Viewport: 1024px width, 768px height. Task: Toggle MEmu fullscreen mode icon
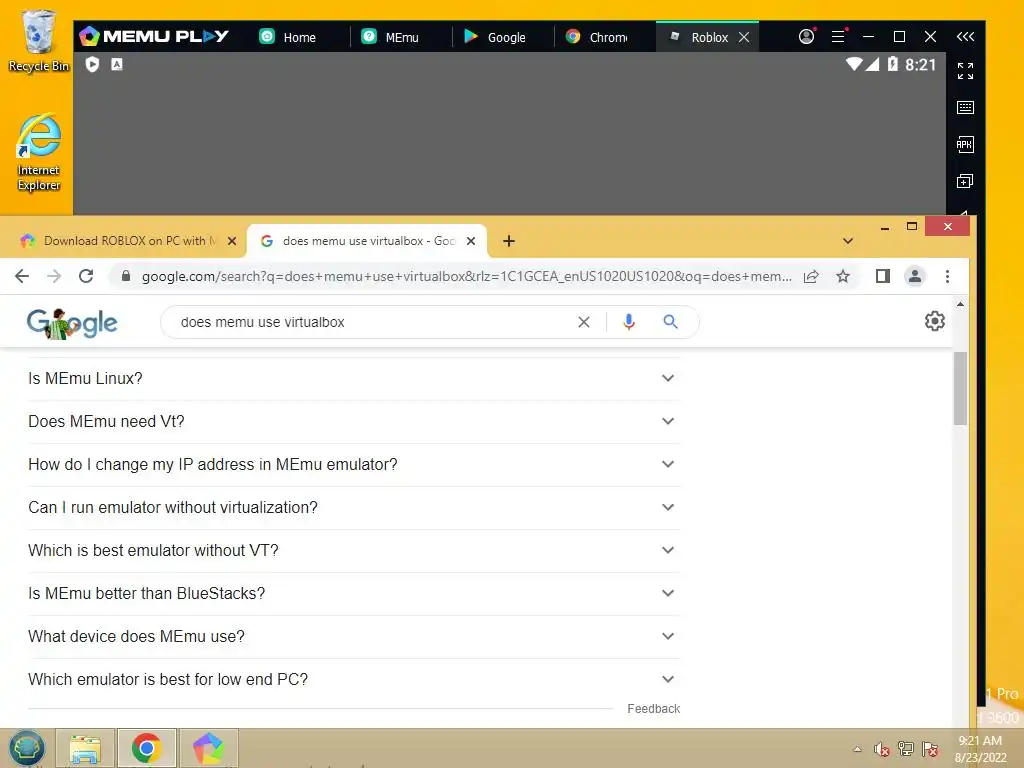[x=965, y=71]
